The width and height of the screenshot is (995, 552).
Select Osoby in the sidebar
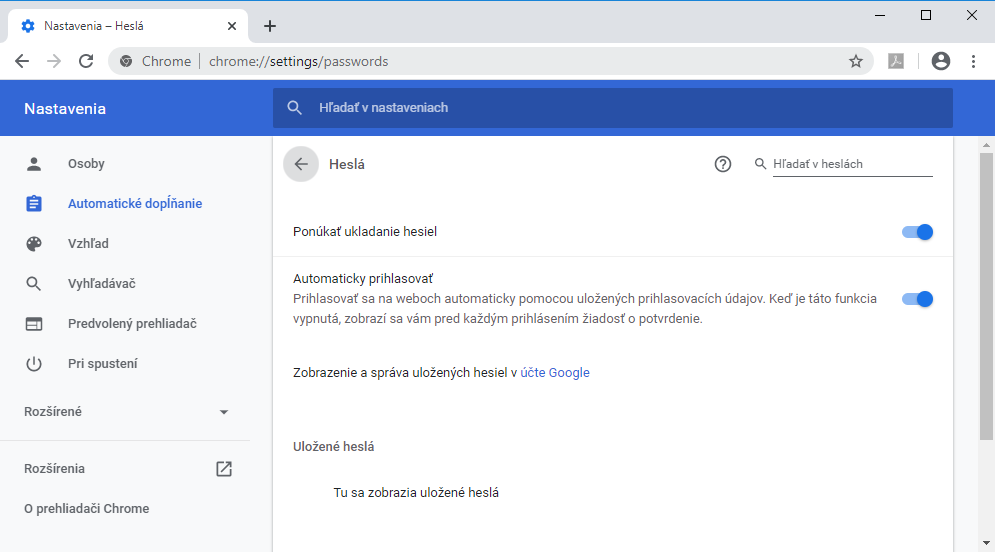[x=86, y=164]
